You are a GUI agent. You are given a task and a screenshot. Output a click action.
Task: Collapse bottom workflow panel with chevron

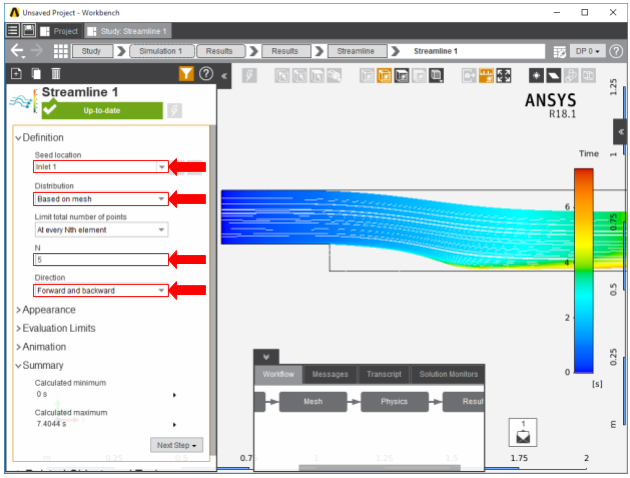click(x=266, y=357)
